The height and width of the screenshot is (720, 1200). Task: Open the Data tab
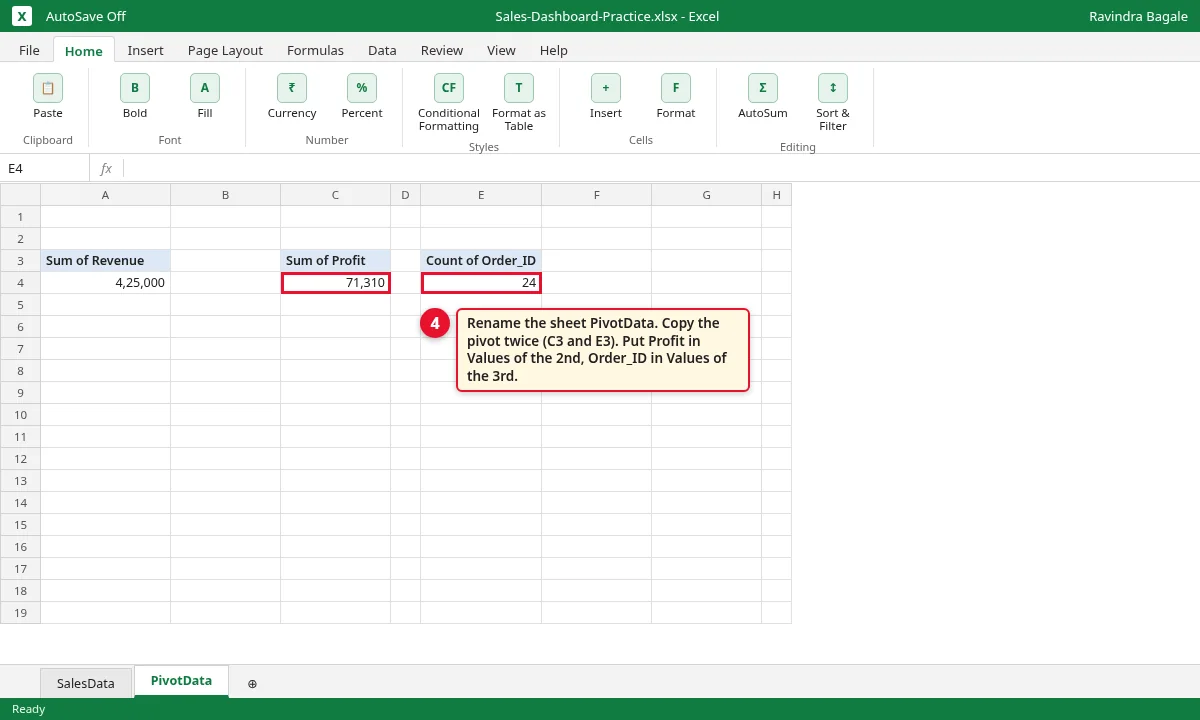[x=382, y=50]
